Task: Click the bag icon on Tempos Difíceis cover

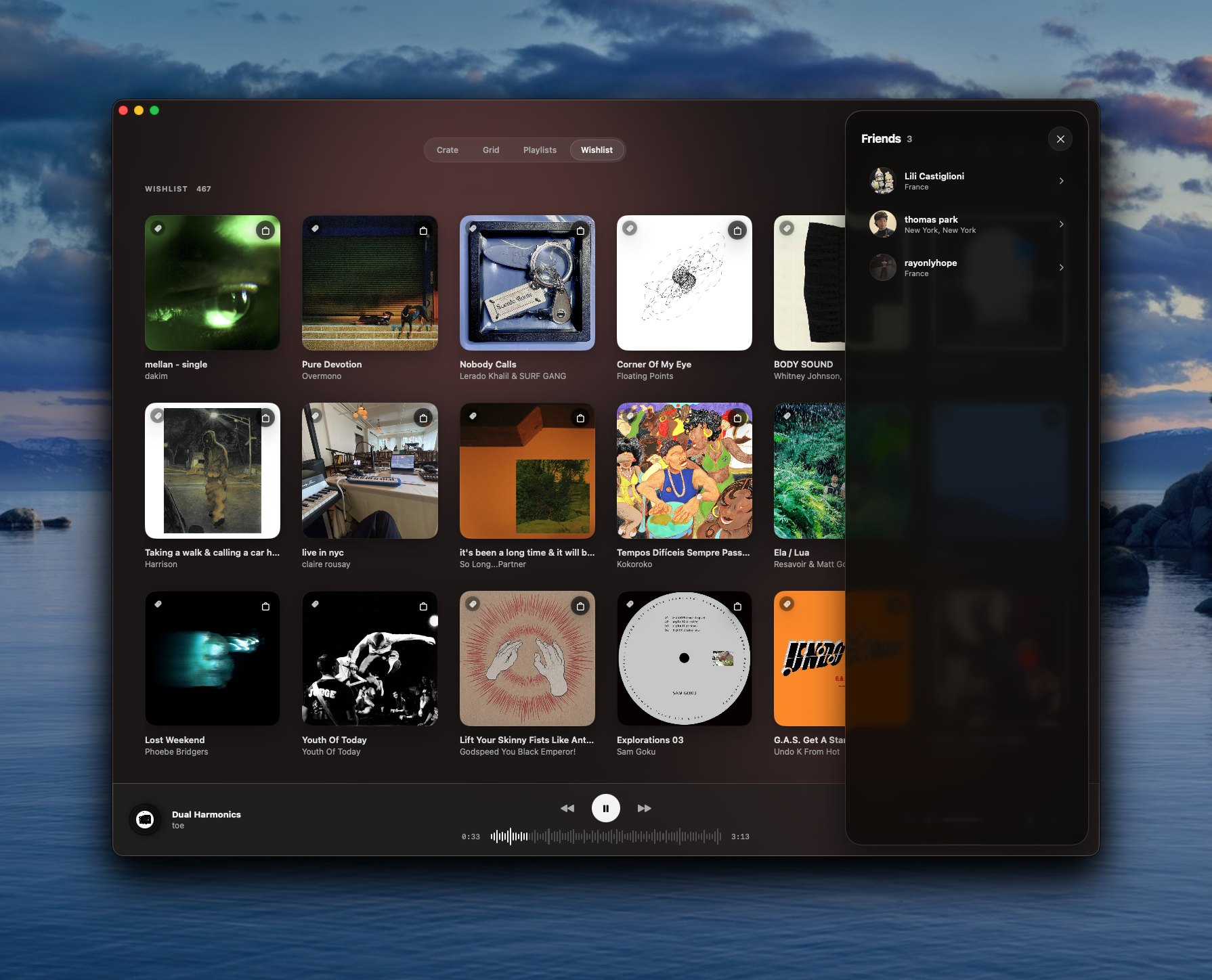Action: 737,418
